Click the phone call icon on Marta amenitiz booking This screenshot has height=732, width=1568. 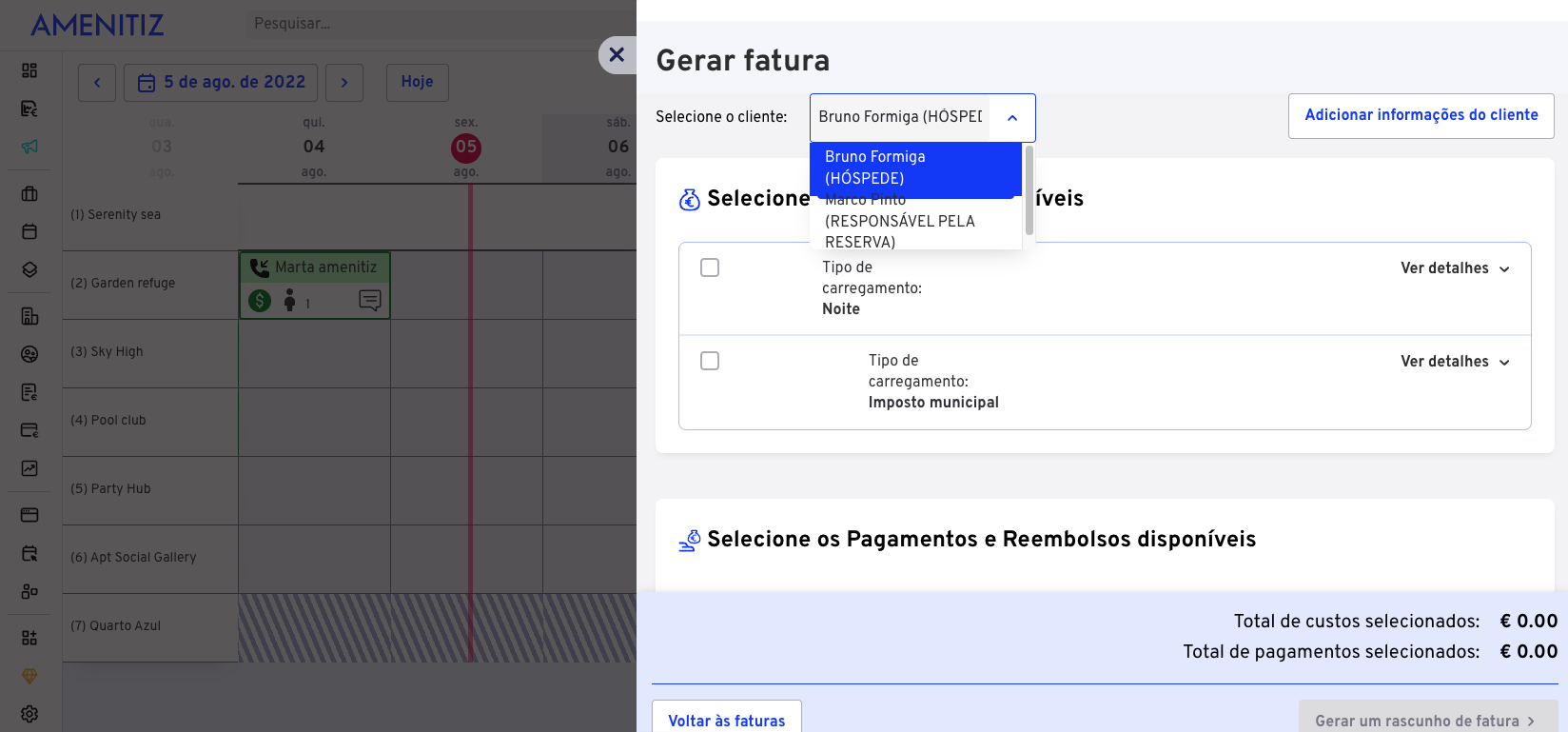coord(259,267)
